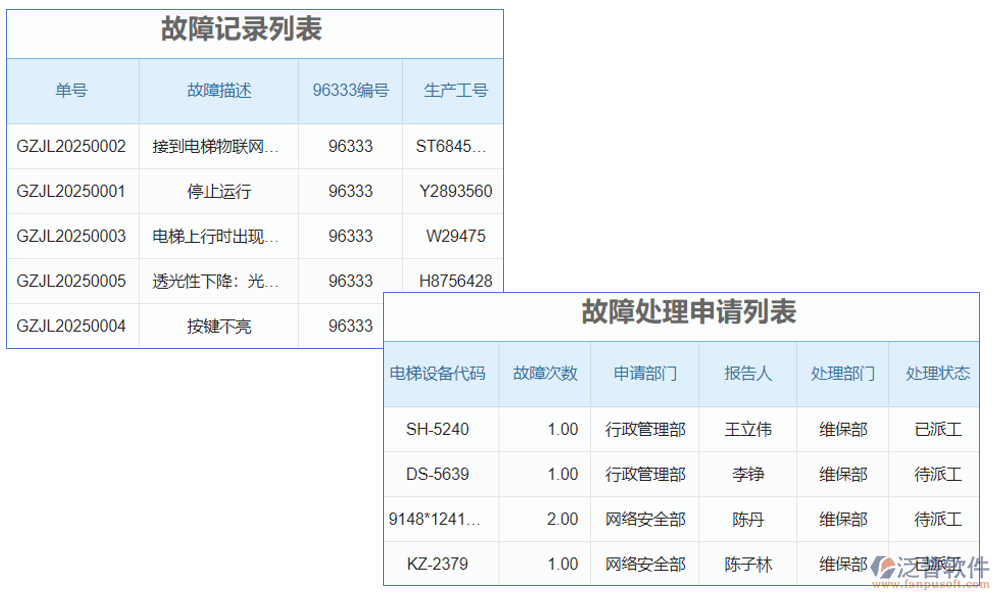The image size is (1000, 600).
Task: Sort by the 故障描述 column header
Action: pyautogui.click(x=218, y=90)
